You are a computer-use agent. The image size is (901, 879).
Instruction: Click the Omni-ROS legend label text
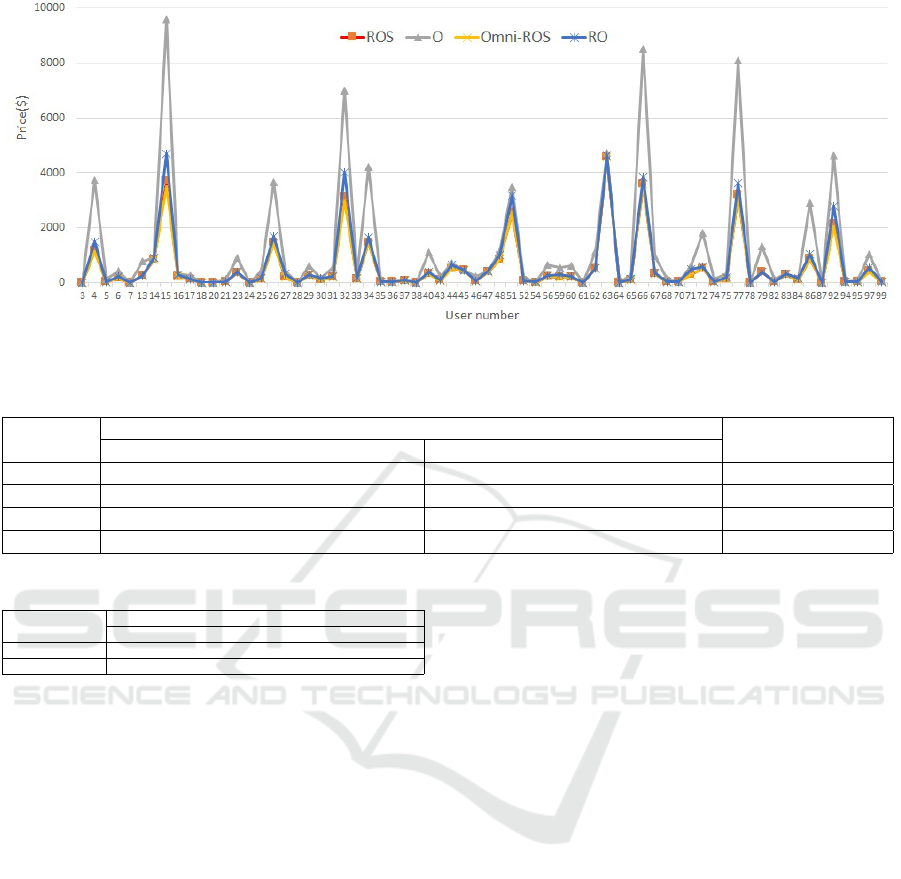(524, 37)
